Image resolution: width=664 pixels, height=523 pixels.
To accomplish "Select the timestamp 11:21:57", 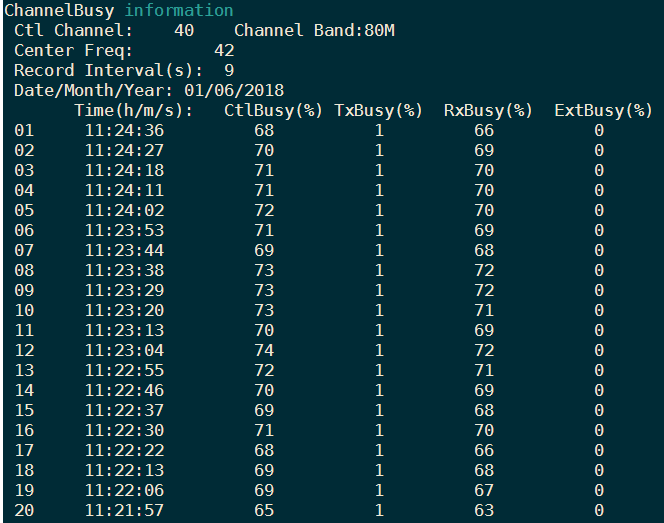I will click(x=124, y=511).
